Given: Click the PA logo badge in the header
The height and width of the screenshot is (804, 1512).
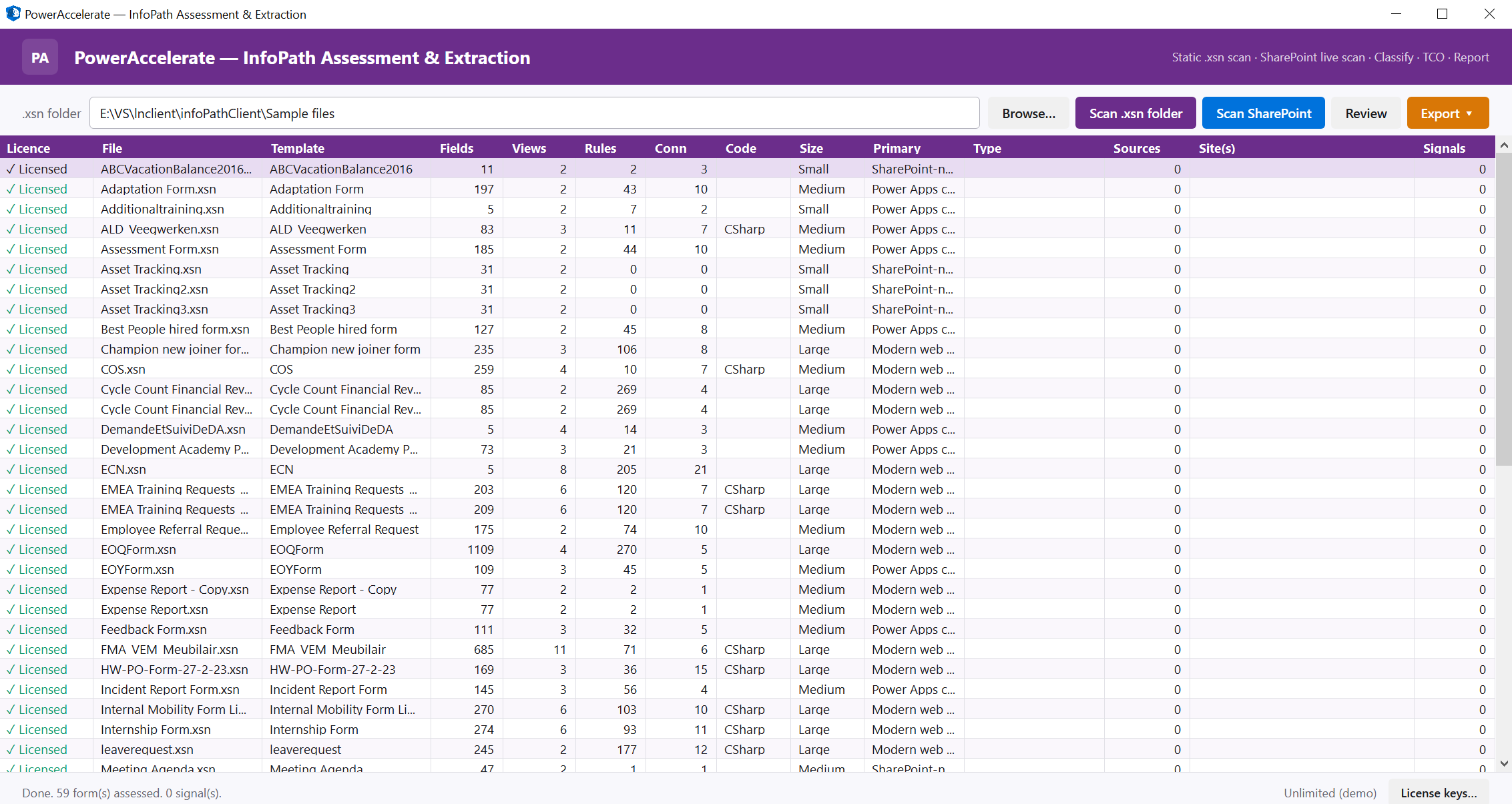Looking at the screenshot, I should point(39,57).
